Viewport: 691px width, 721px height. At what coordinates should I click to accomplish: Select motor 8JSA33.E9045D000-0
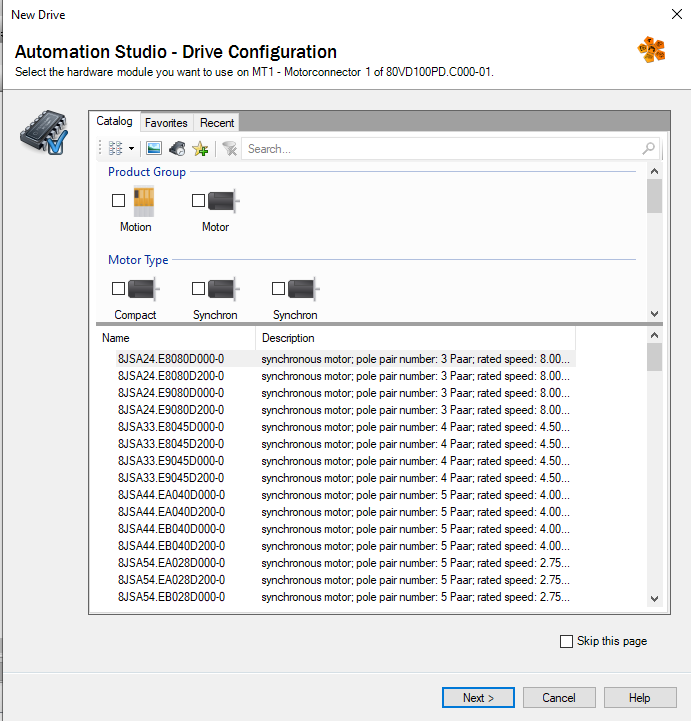click(171, 461)
